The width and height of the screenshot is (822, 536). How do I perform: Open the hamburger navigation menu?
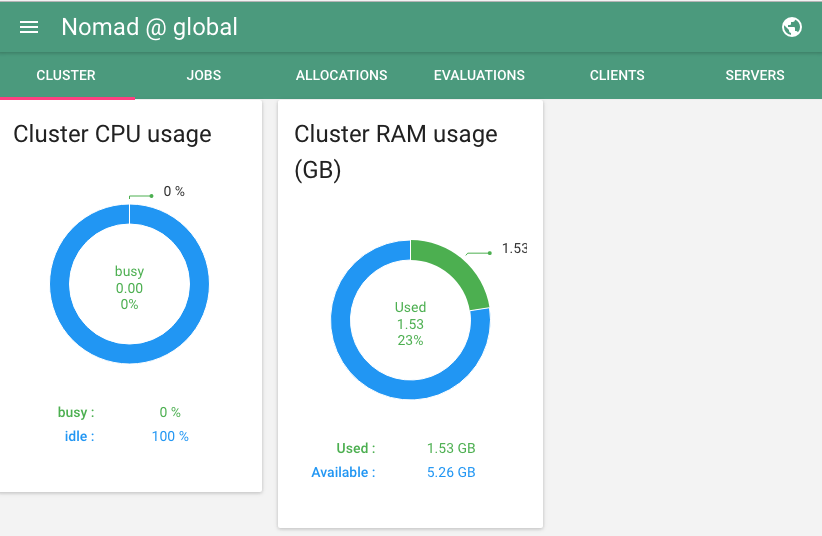(x=29, y=27)
